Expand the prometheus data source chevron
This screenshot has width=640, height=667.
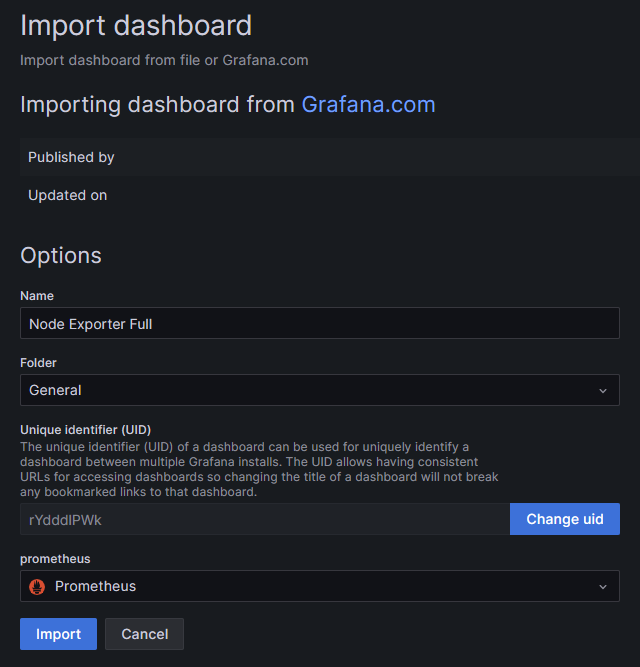point(602,586)
